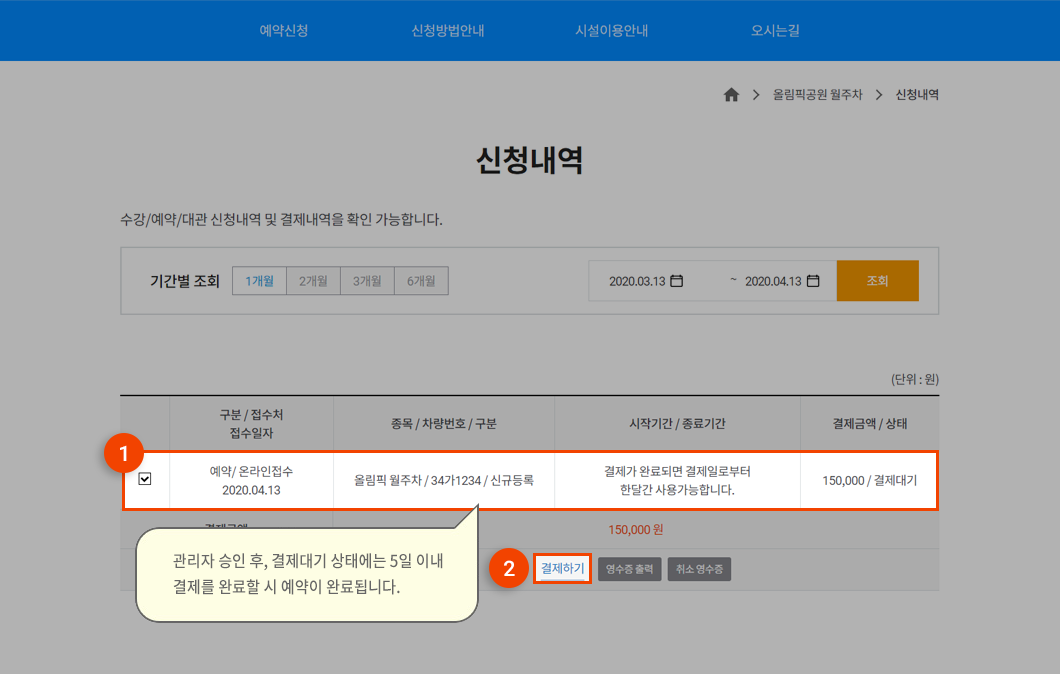Click end date field 2020.04.13

pos(773,281)
